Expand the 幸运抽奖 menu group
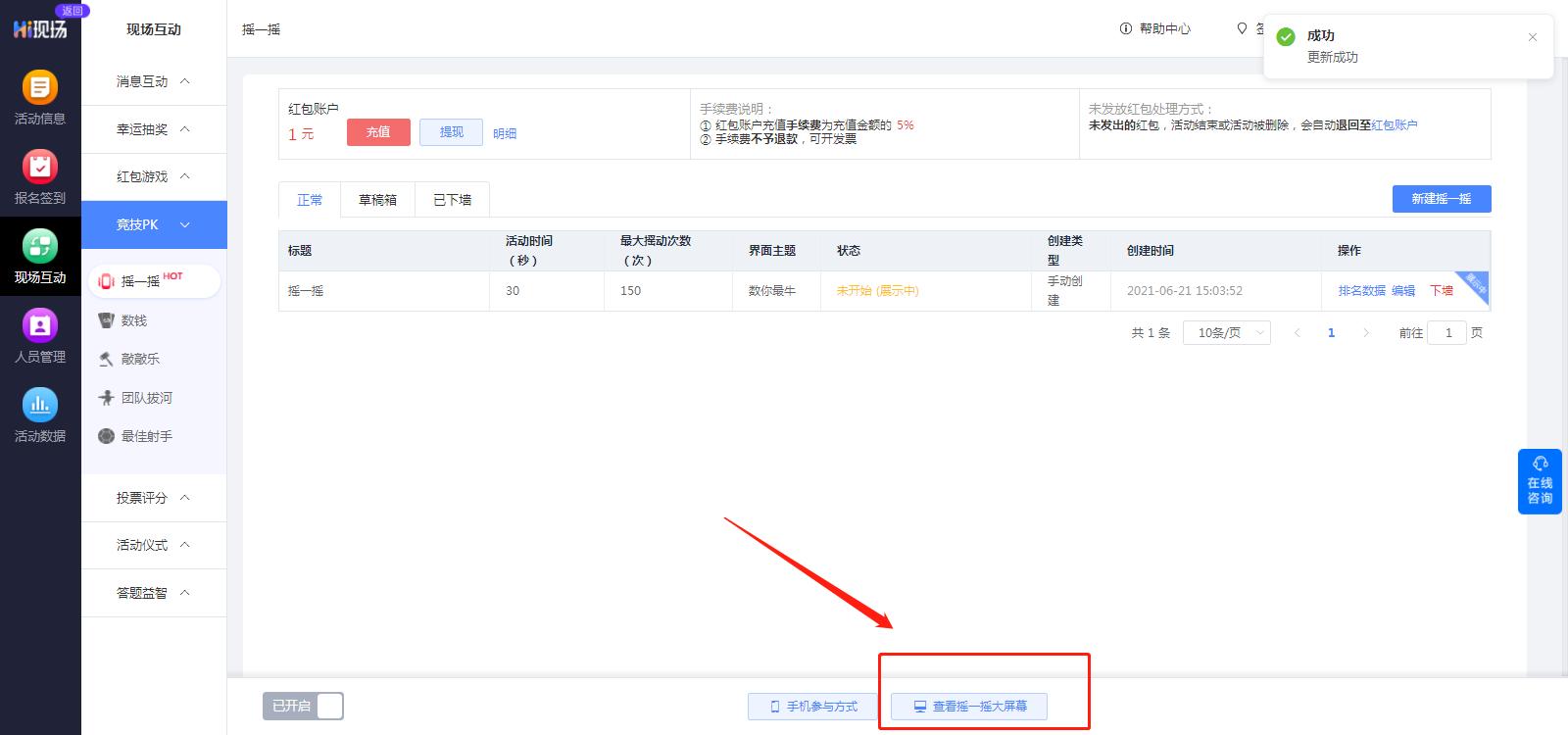Screen dimensions: 1568x735 point(154,129)
